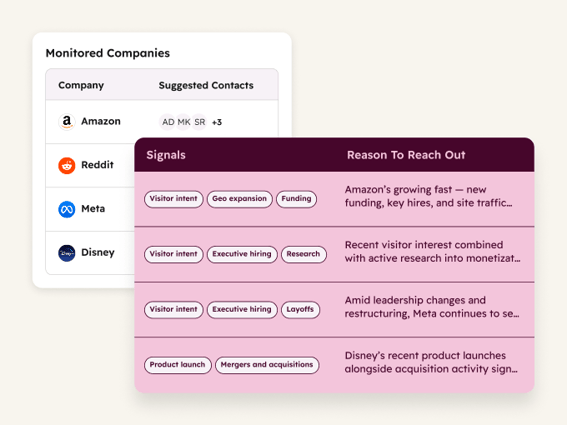Click the Reddit logo icon
Screen dimensions: 567x425
[67, 165]
